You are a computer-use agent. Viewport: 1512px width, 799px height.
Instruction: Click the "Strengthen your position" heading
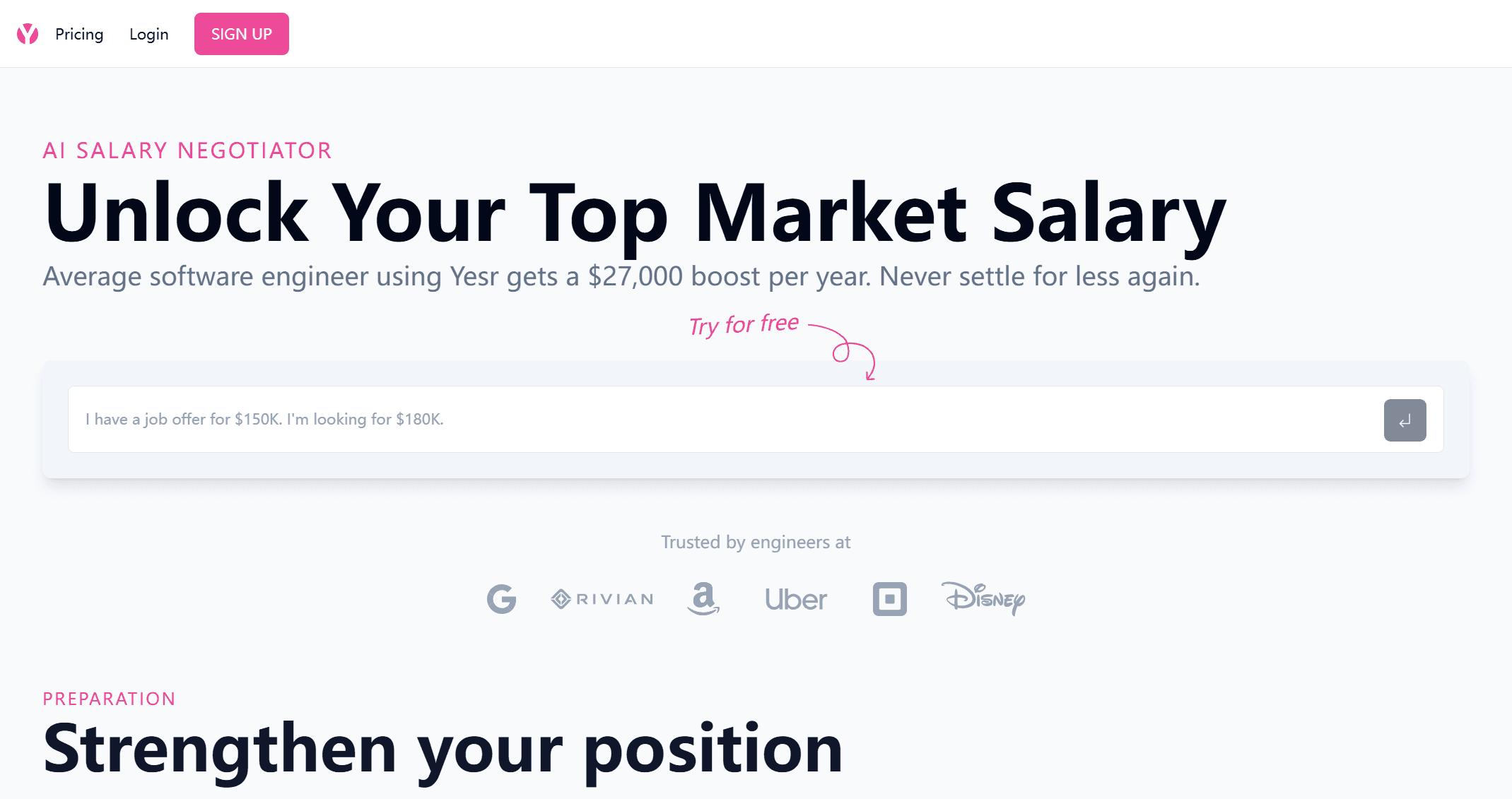443,750
